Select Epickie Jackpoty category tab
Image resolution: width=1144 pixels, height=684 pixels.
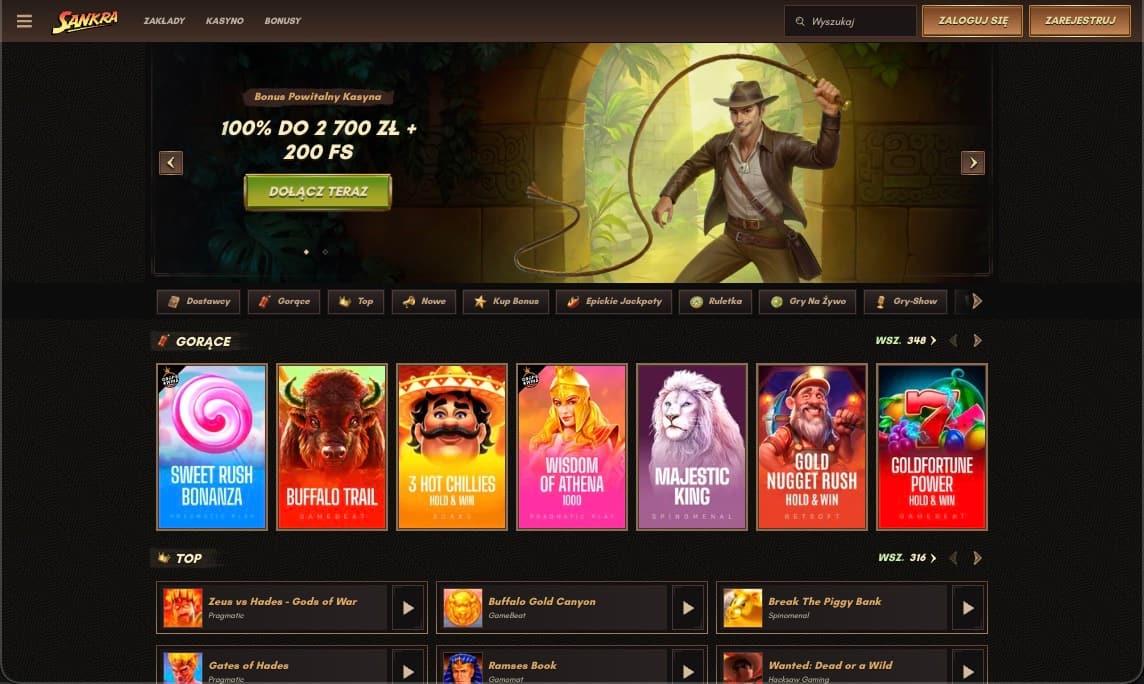pos(614,301)
